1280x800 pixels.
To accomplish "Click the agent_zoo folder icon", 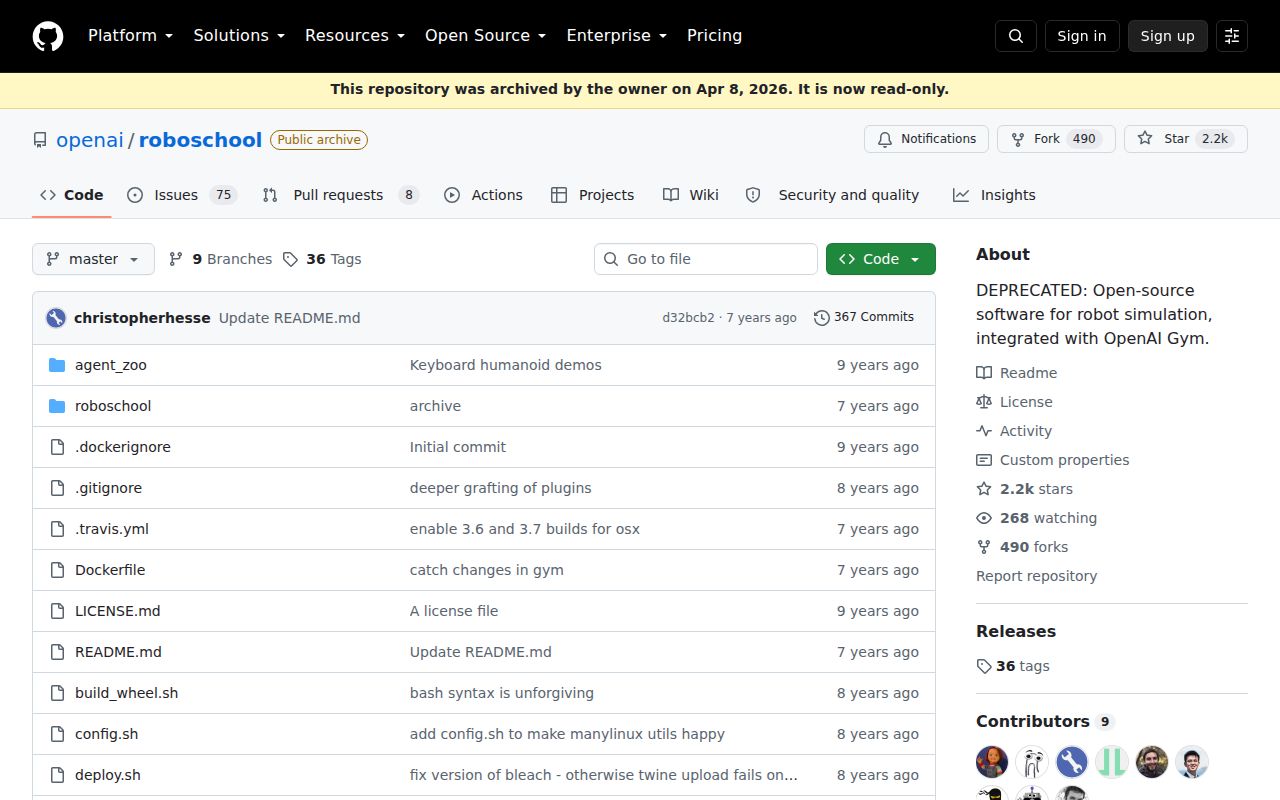I will pos(57,365).
